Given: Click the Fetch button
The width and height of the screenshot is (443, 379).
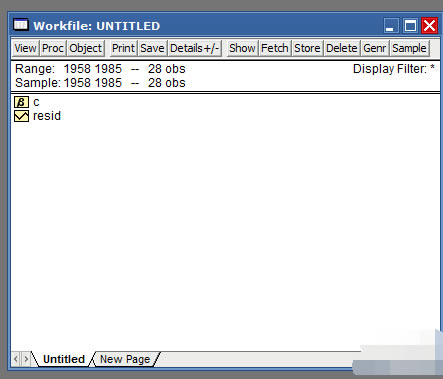Looking at the screenshot, I should point(275,48).
